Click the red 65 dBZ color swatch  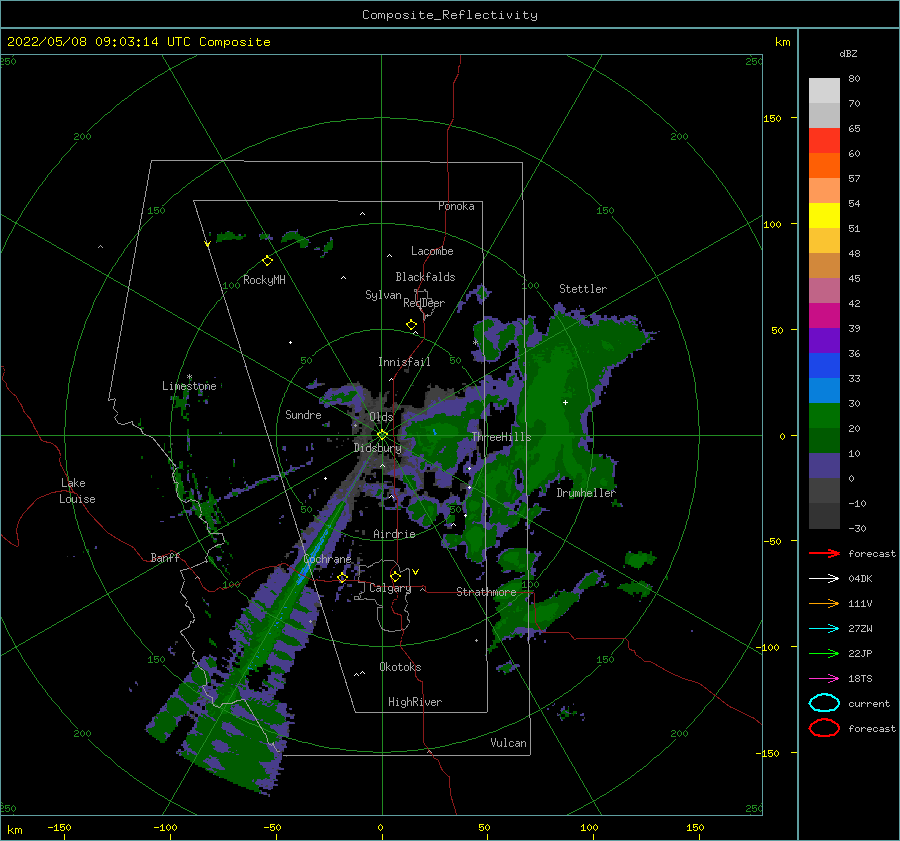click(x=824, y=141)
